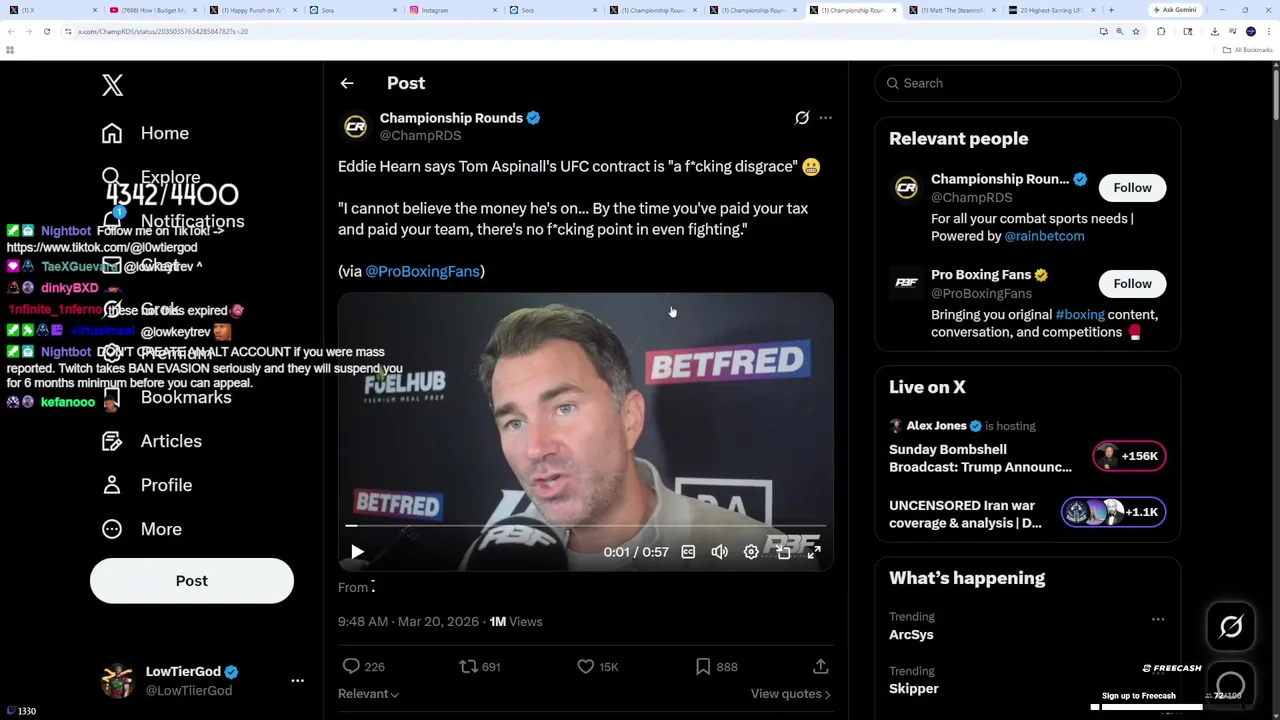Bookmark the post showing 888 bookmarks
The image size is (1280, 720).
tap(703, 666)
